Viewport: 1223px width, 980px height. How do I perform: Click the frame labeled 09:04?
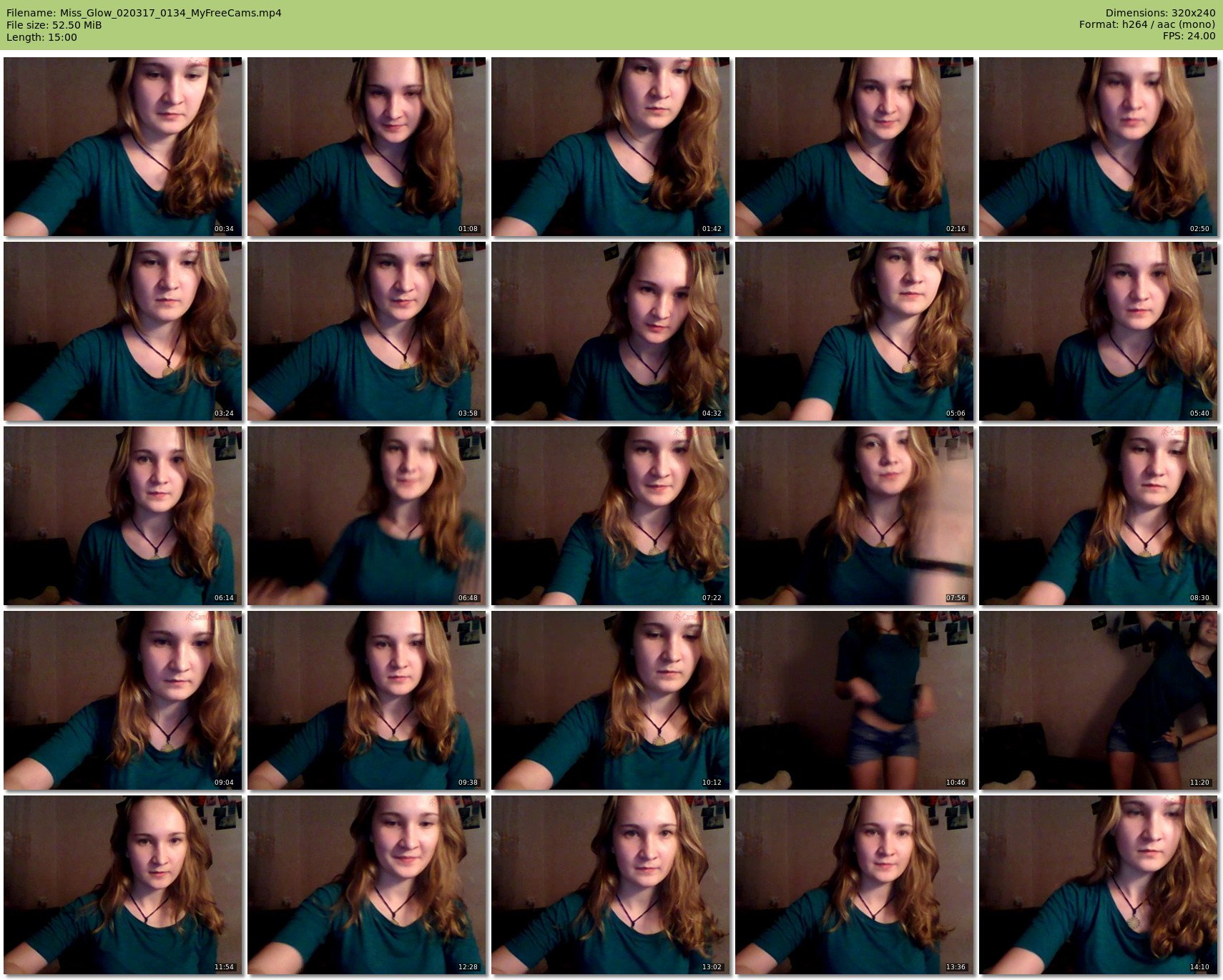point(123,700)
